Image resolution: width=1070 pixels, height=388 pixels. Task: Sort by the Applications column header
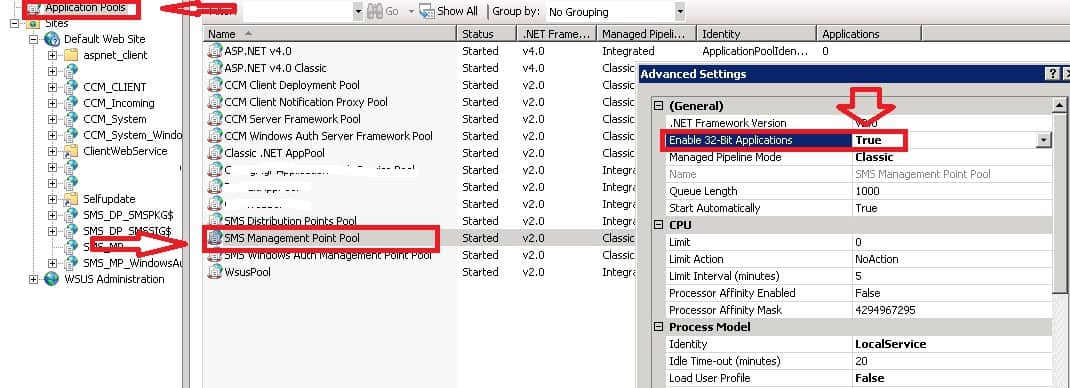click(869, 33)
